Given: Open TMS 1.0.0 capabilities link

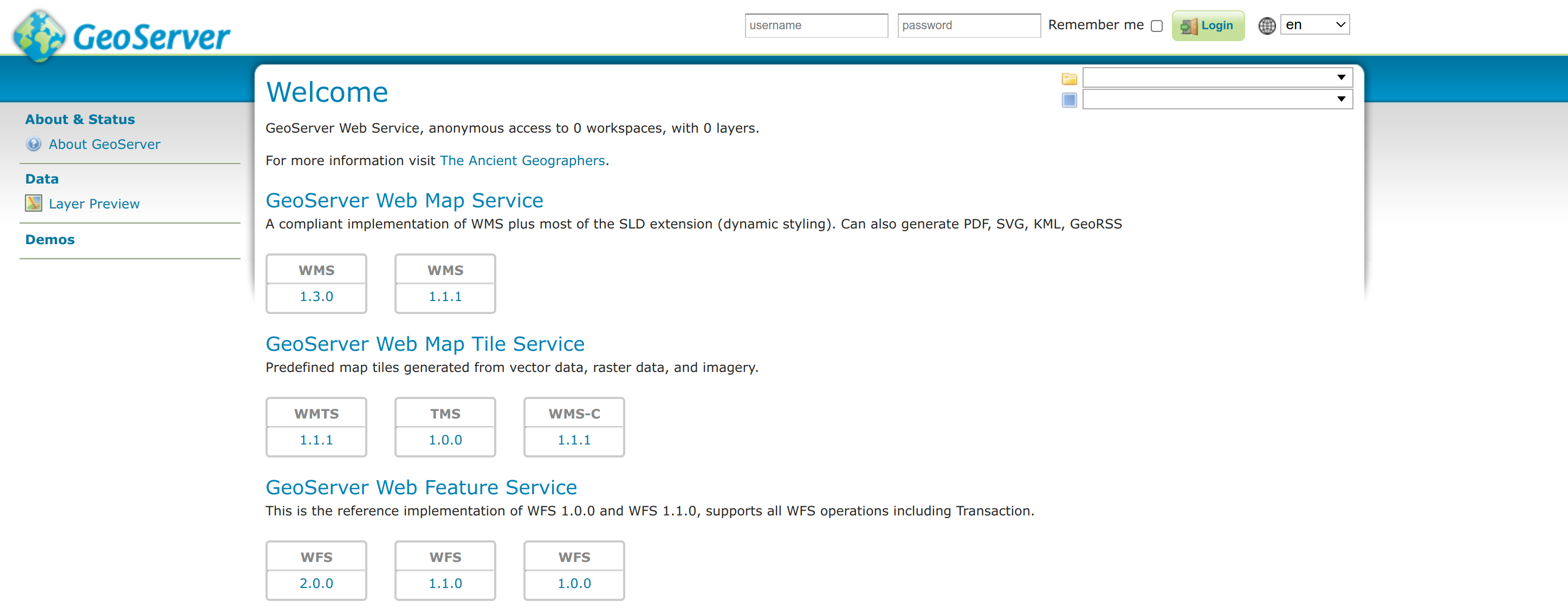Looking at the screenshot, I should pos(445,440).
